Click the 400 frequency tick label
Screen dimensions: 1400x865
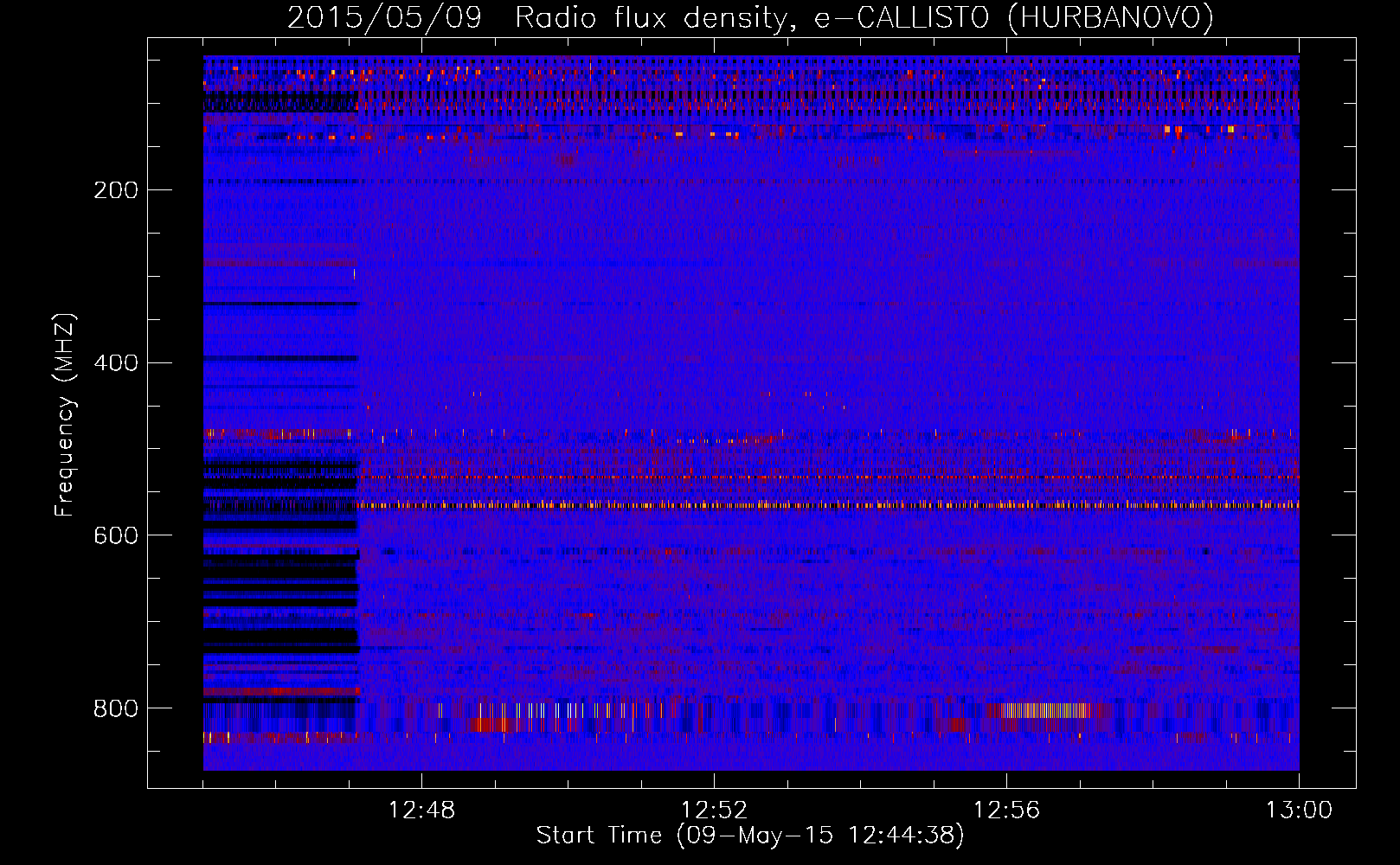coord(116,363)
